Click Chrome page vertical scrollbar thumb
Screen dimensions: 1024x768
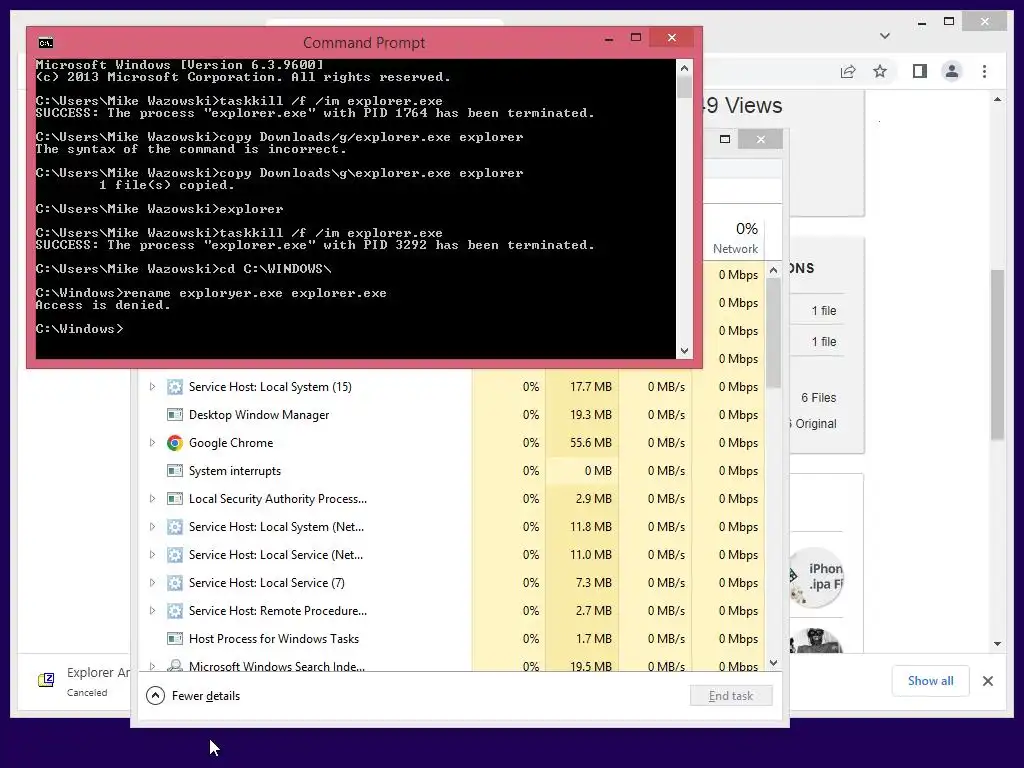[997, 355]
